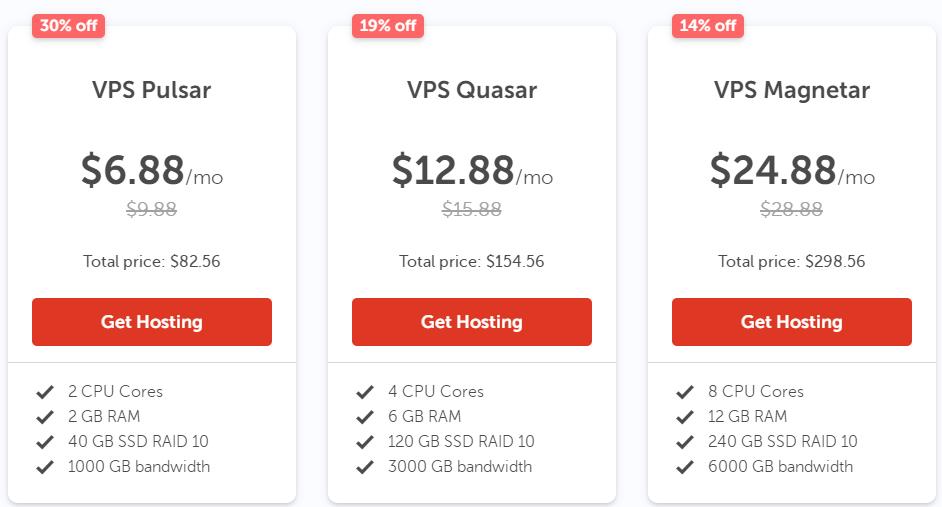This screenshot has height=507, width=942.
Task: Click checkmark icon beside 1000 GB bandwidth
Action: pos(44,467)
